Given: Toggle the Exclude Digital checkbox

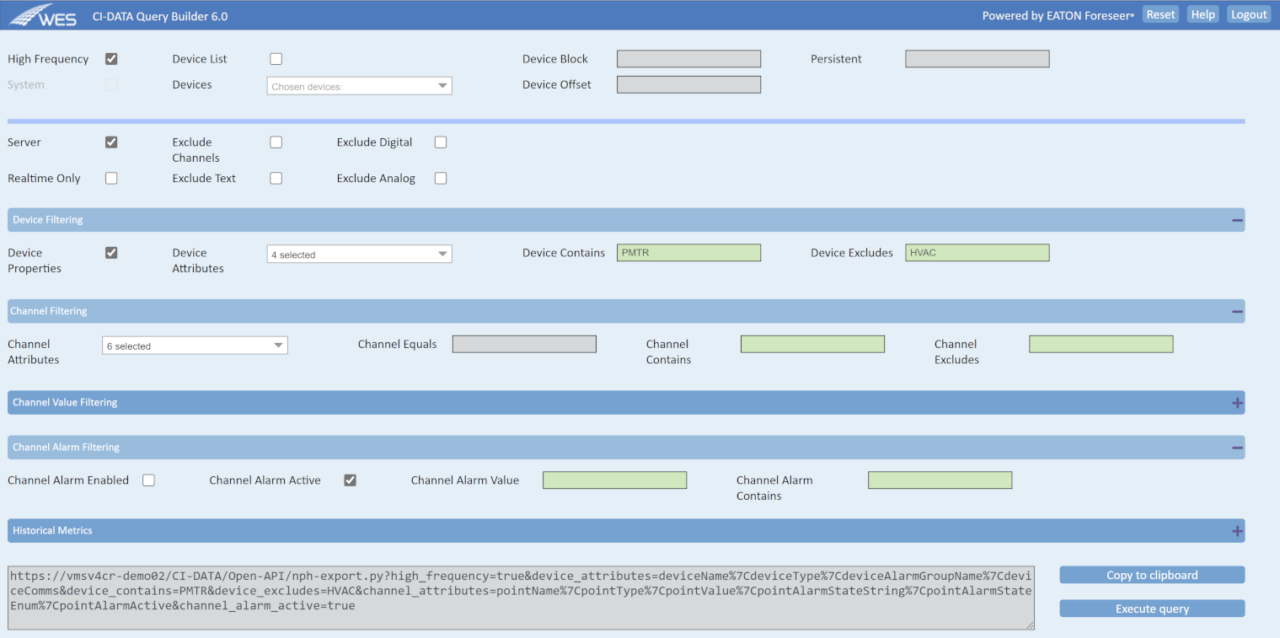Looking at the screenshot, I should coord(440,142).
